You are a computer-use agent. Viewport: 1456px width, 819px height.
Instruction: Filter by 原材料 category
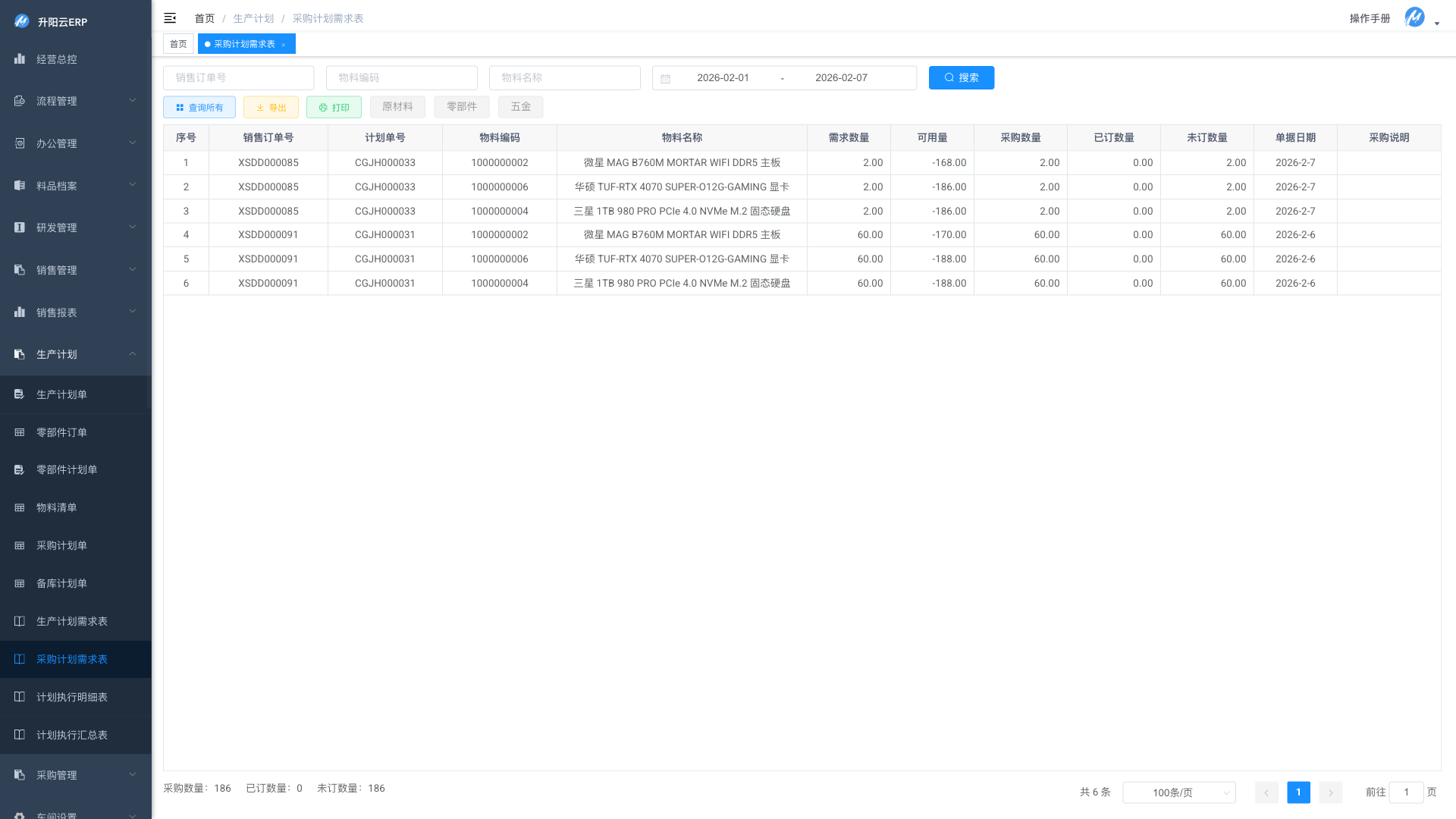397,107
